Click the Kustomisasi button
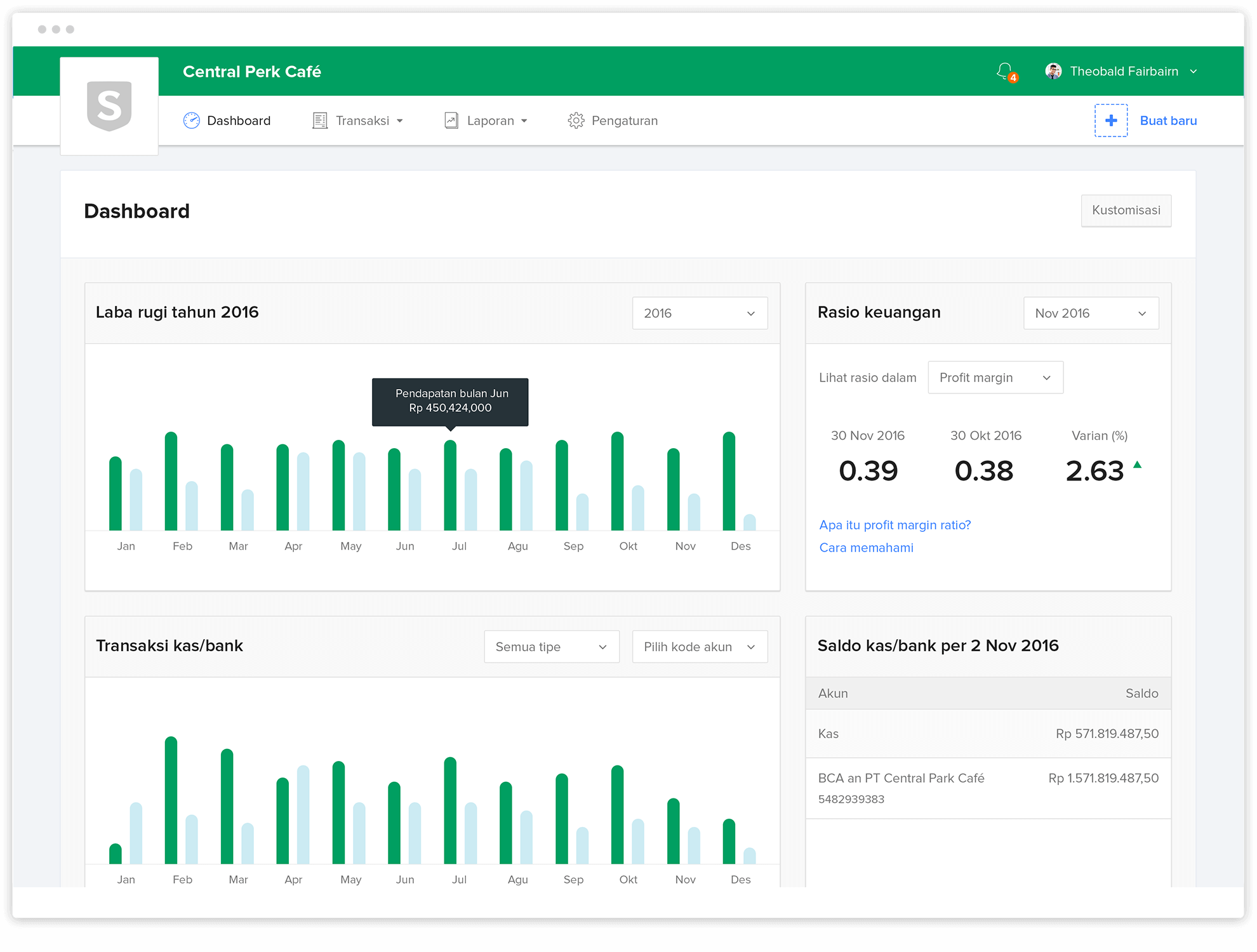Image resolution: width=1257 pixels, height=952 pixels. [1126, 210]
